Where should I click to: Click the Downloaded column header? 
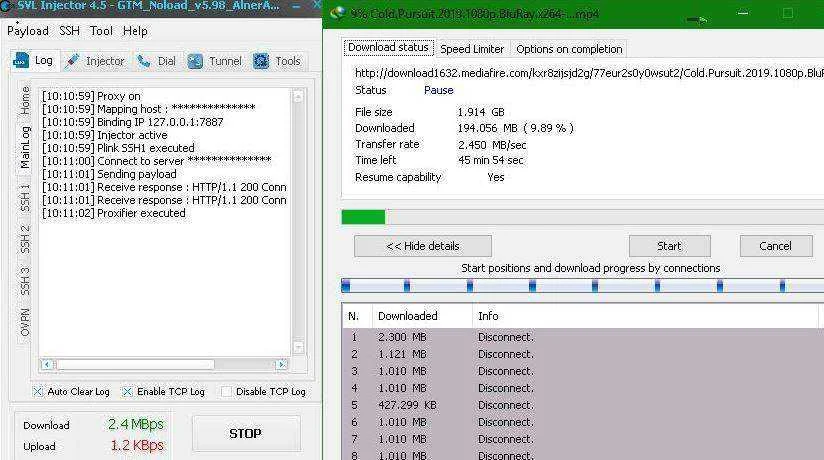pos(422,316)
